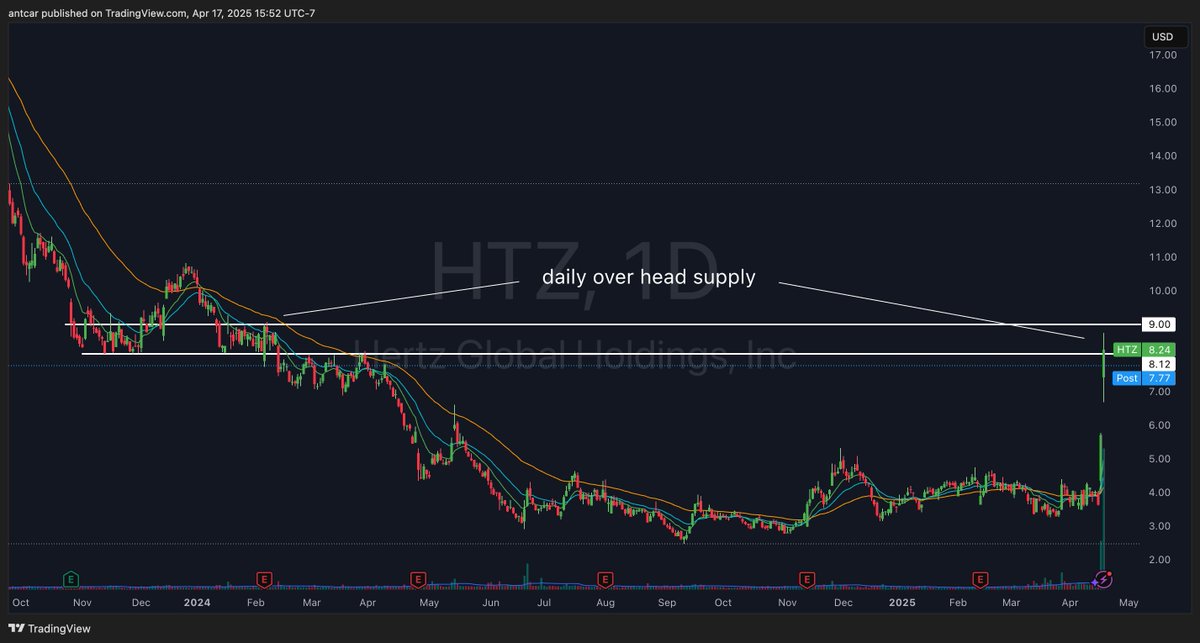Screen dimensions: 1200x643
Task: Click the TradingView logo in the footer
Action: tap(50, 628)
